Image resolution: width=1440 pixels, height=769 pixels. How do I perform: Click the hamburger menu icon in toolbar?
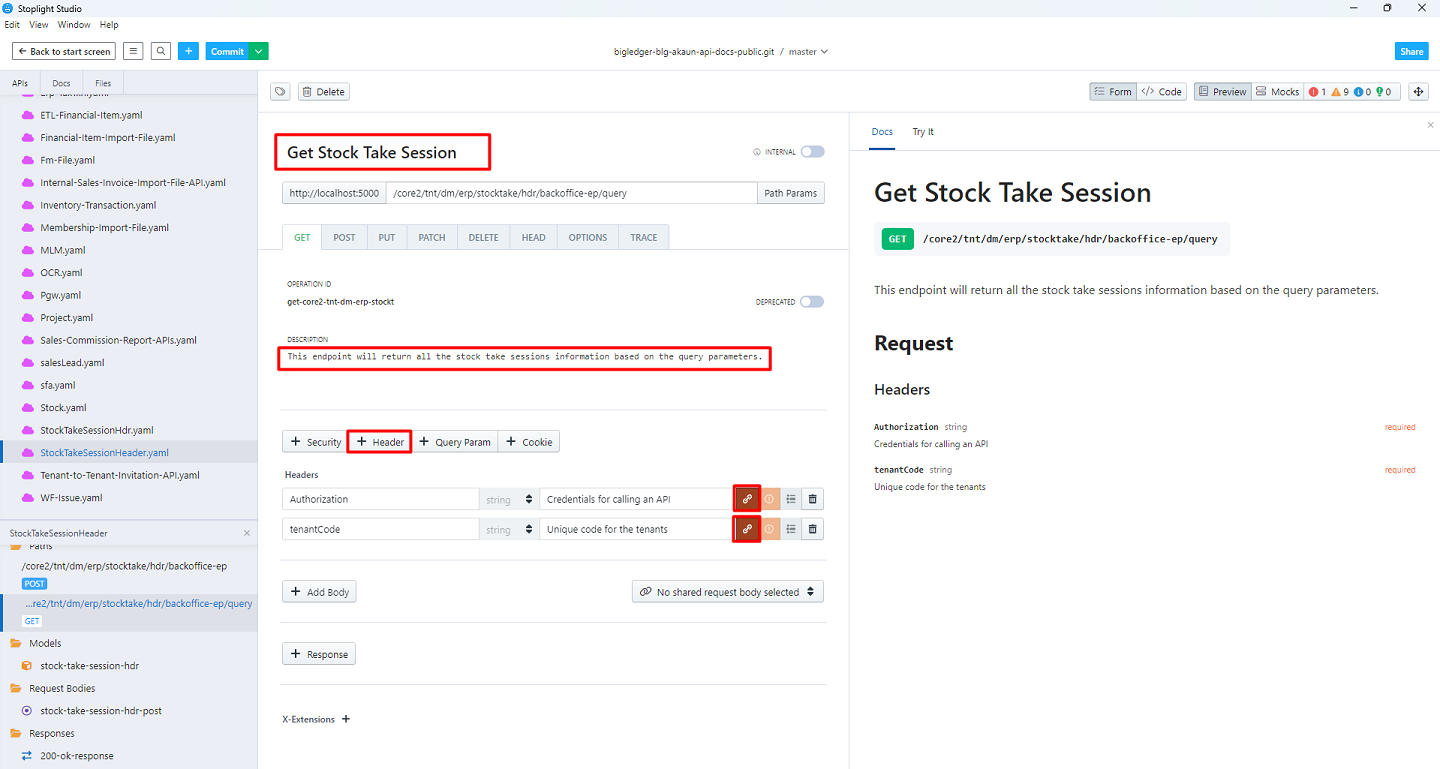click(x=133, y=51)
